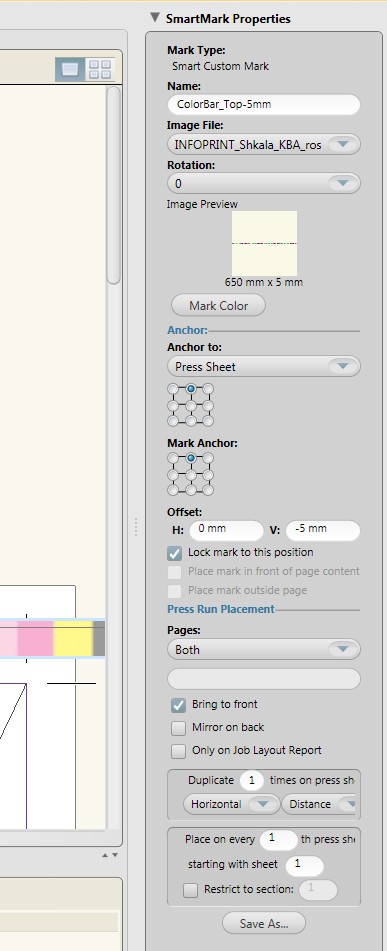Image resolution: width=387 pixels, height=951 pixels.
Task: Enable Mirror on back option
Action: click(x=178, y=728)
